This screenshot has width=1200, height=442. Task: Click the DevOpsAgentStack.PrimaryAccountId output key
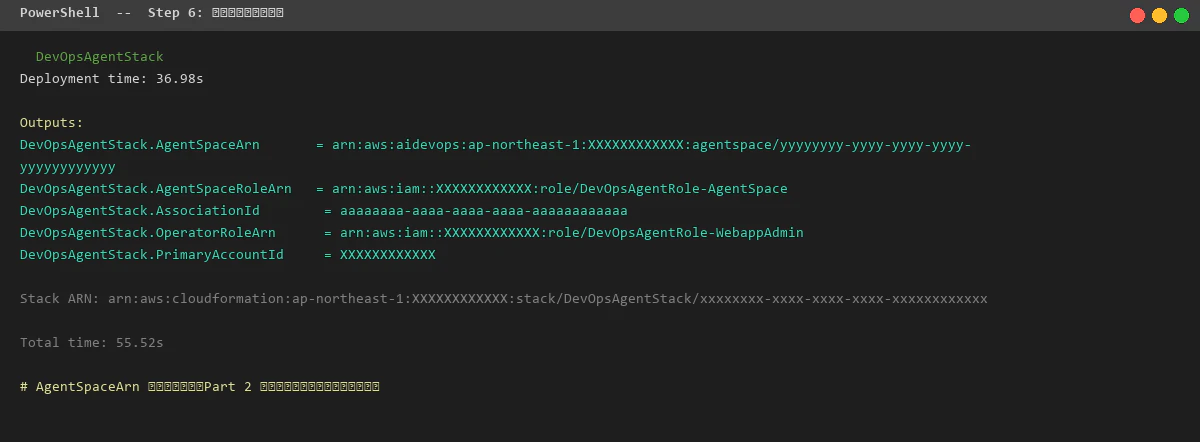(x=152, y=255)
